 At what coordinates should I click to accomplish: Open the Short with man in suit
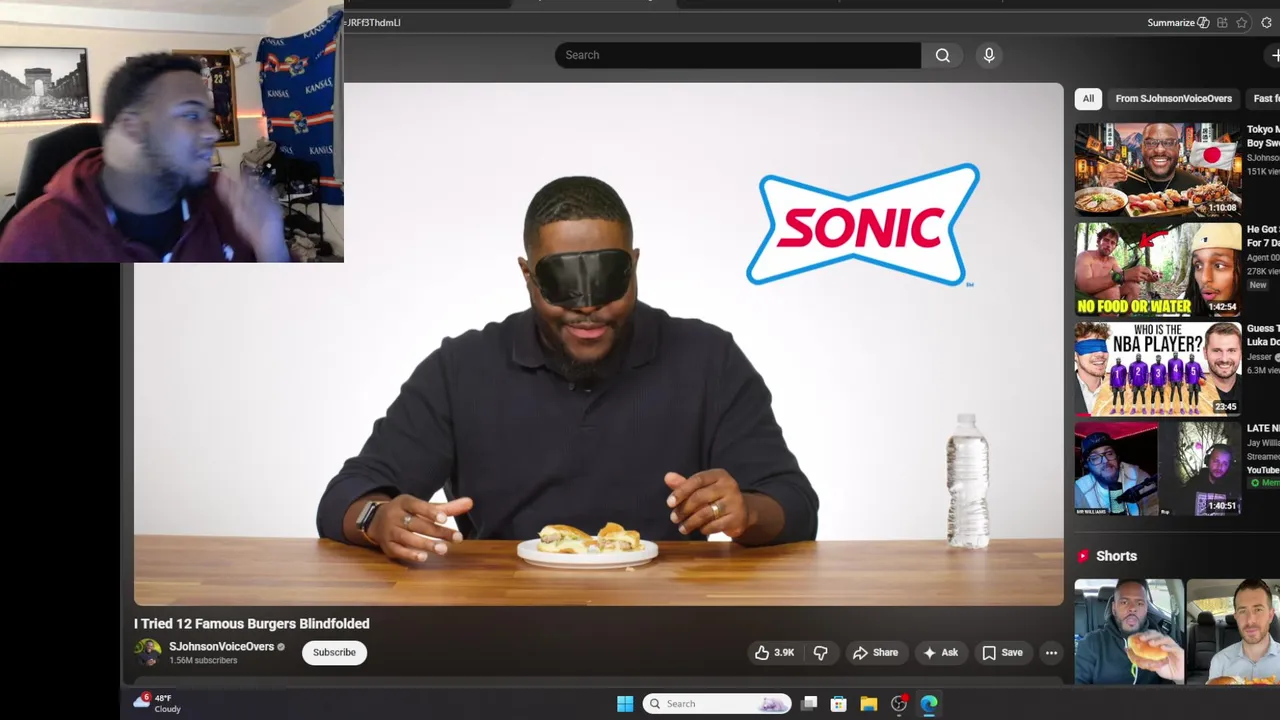click(1233, 632)
